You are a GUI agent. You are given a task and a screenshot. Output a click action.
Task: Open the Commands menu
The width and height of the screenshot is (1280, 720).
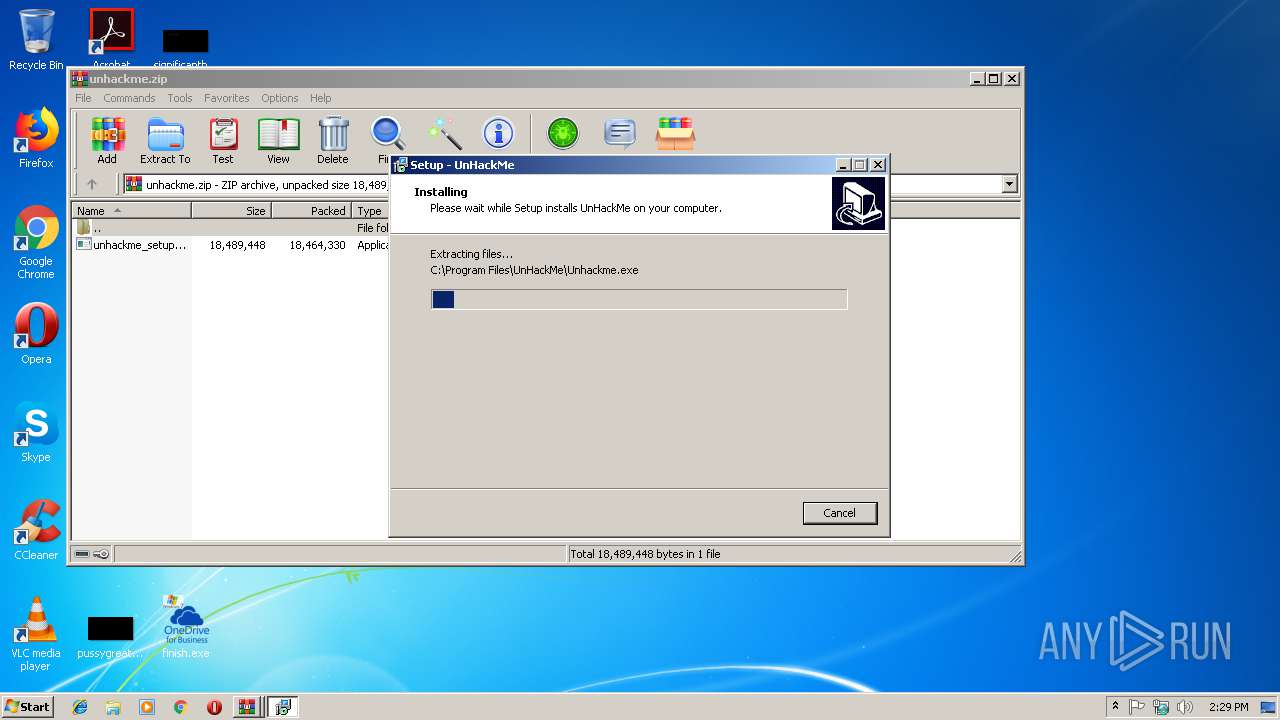(129, 98)
